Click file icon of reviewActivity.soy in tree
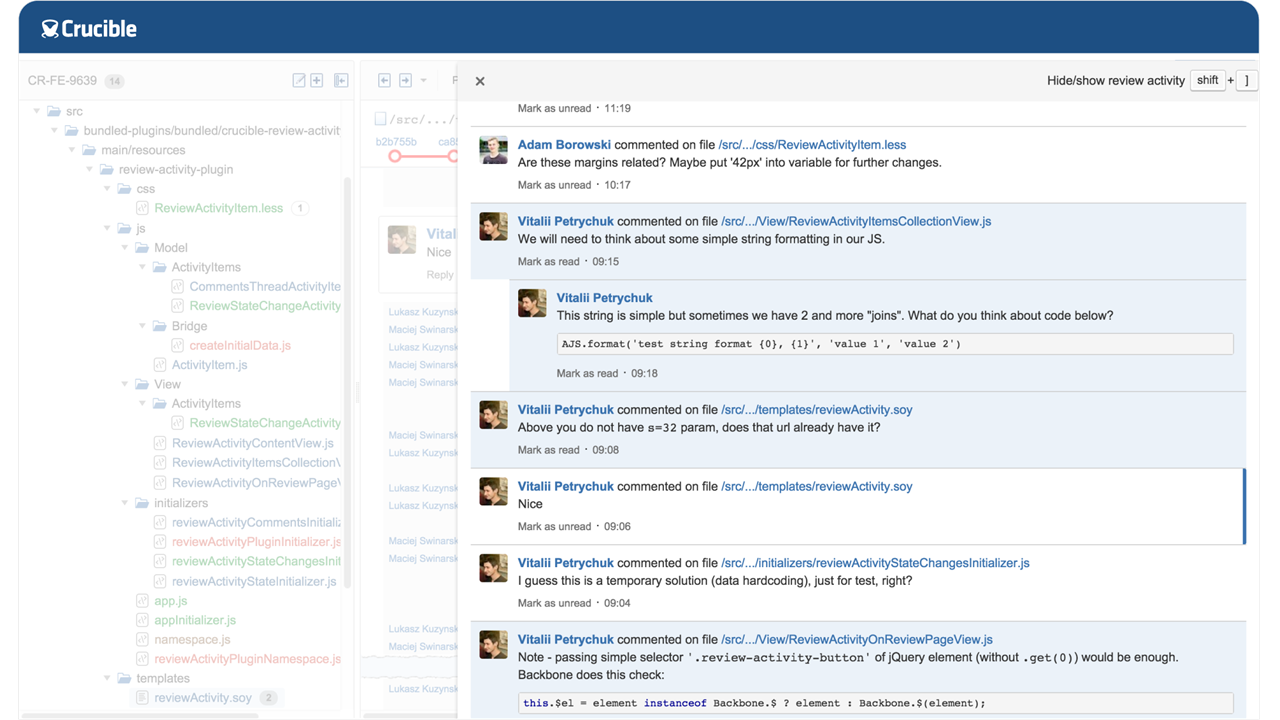The image size is (1280, 720). (142, 698)
